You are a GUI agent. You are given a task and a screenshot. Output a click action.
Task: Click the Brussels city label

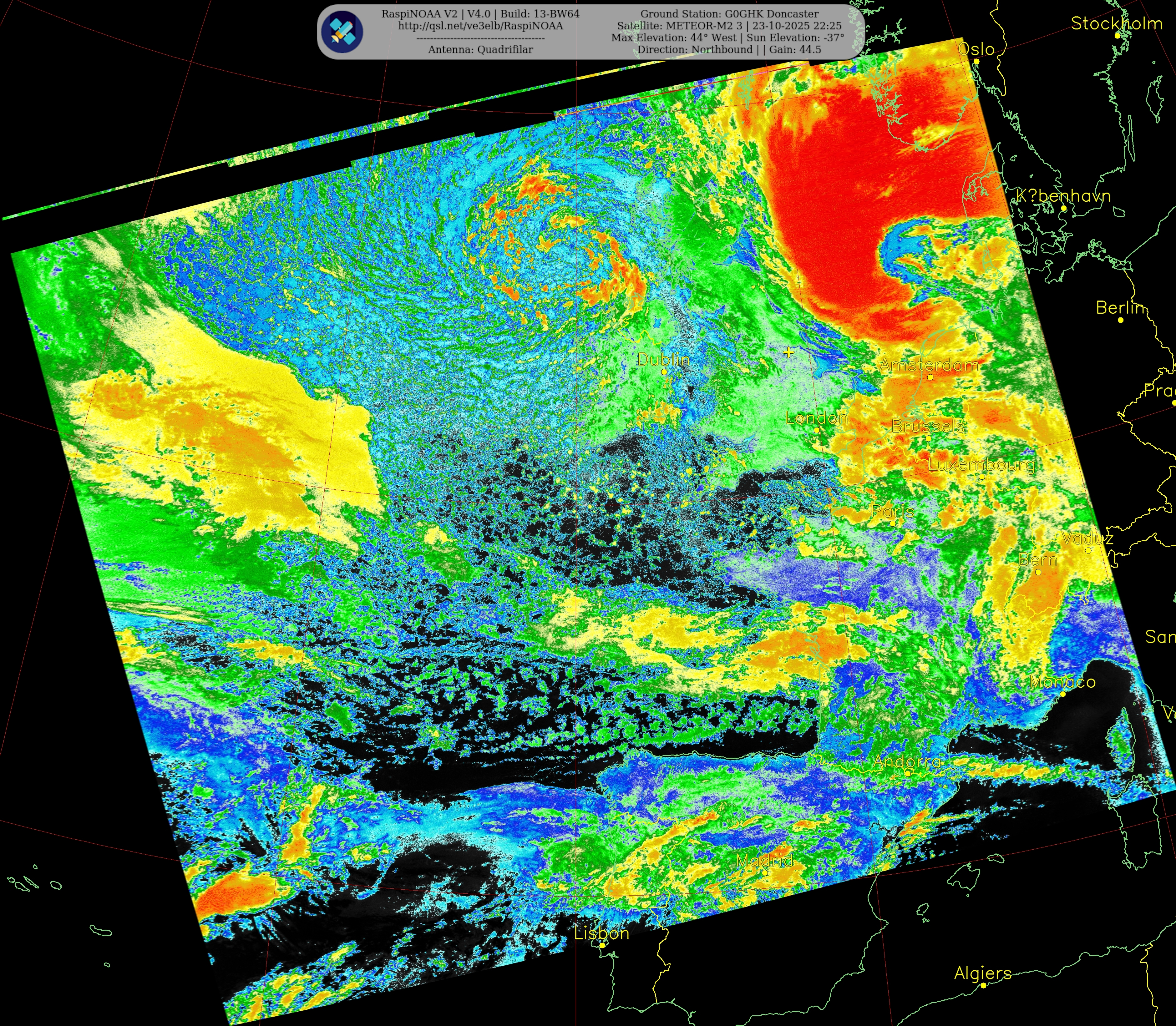point(928,426)
